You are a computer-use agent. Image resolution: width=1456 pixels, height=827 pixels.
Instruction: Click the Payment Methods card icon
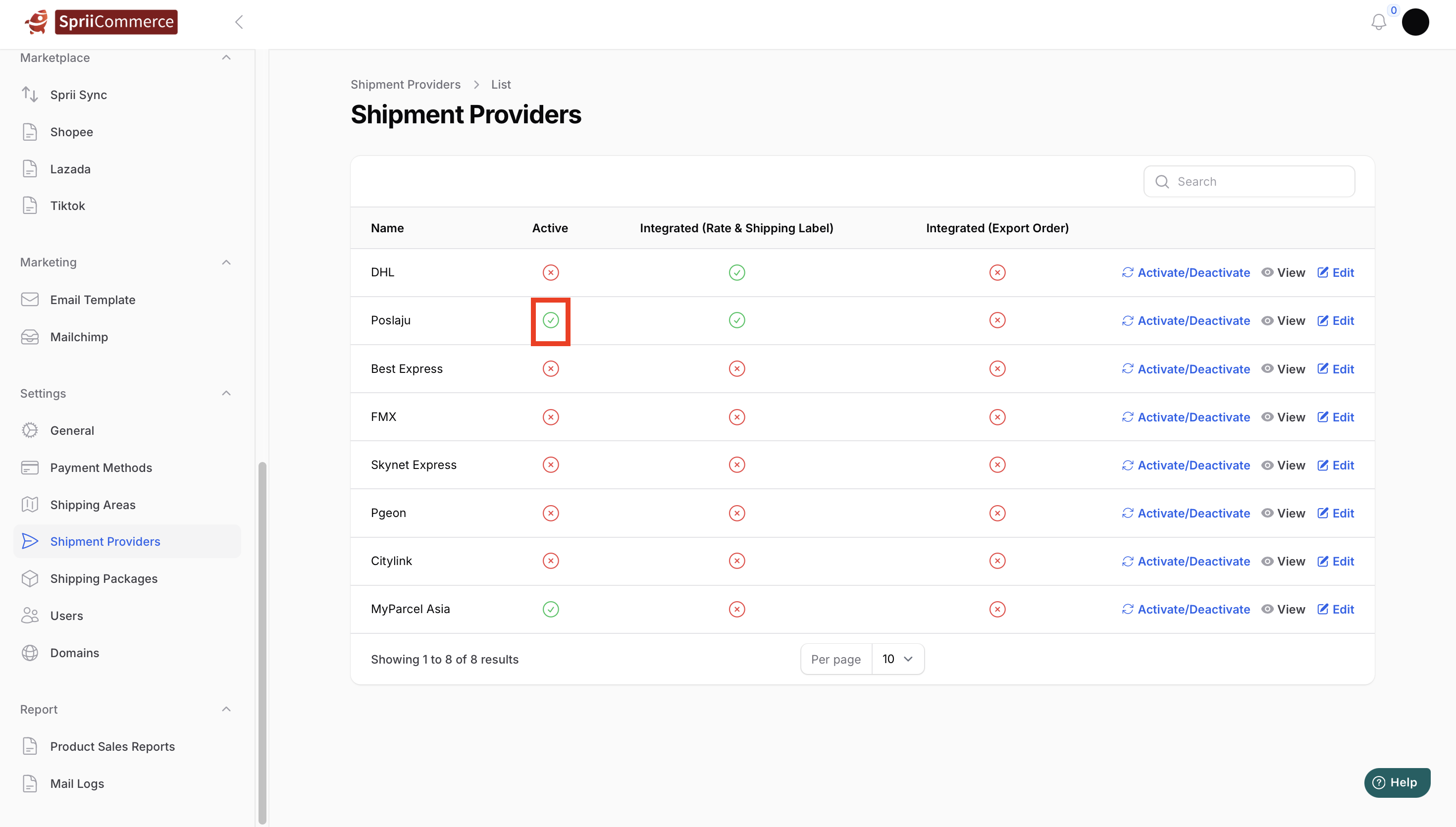(30, 467)
